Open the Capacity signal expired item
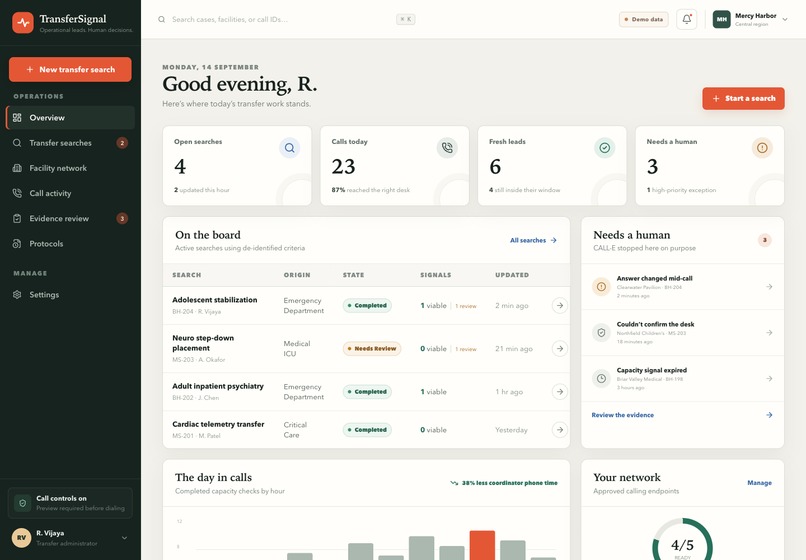This screenshot has height=560, width=806. tap(682, 378)
